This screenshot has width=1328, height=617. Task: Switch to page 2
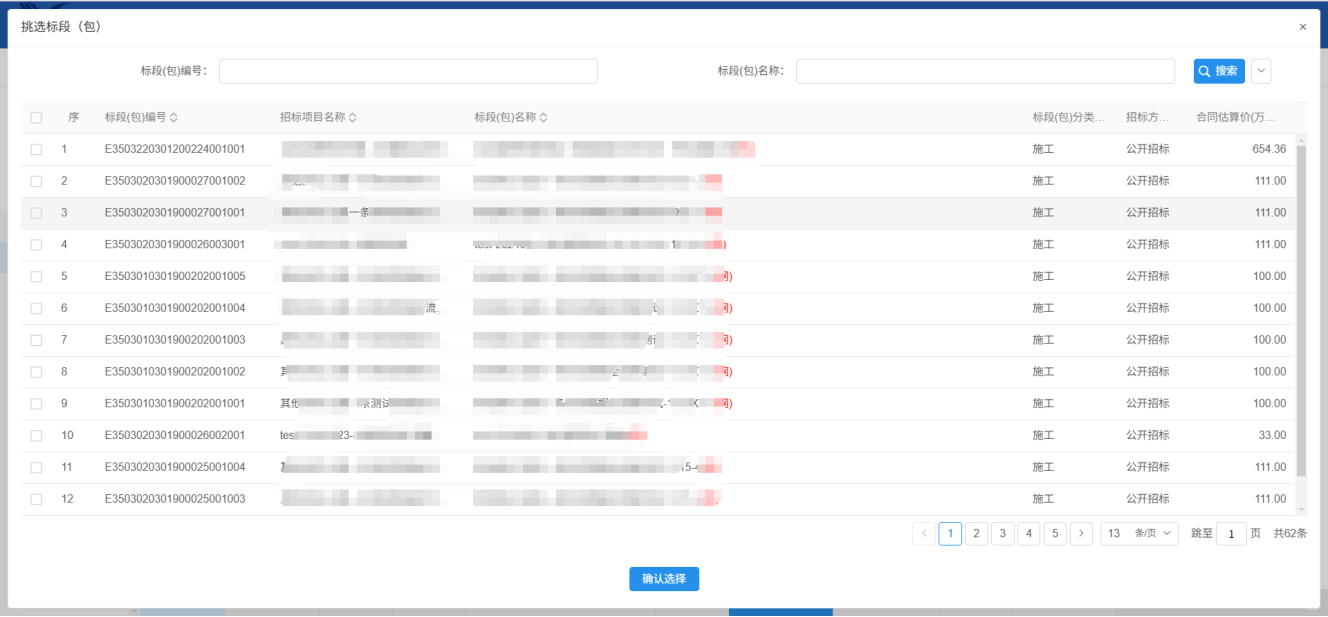pos(976,534)
